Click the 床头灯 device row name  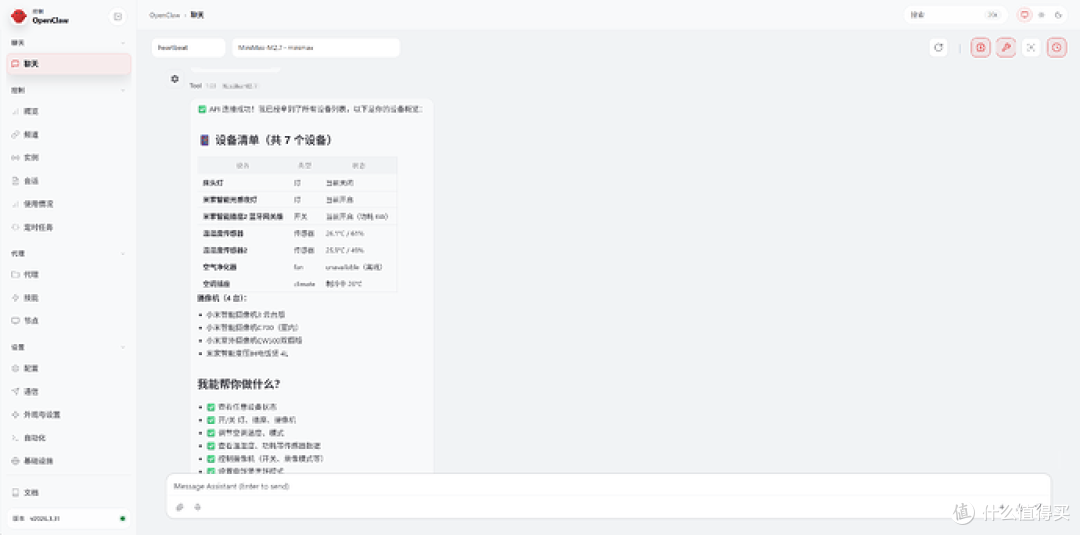pos(212,183)
